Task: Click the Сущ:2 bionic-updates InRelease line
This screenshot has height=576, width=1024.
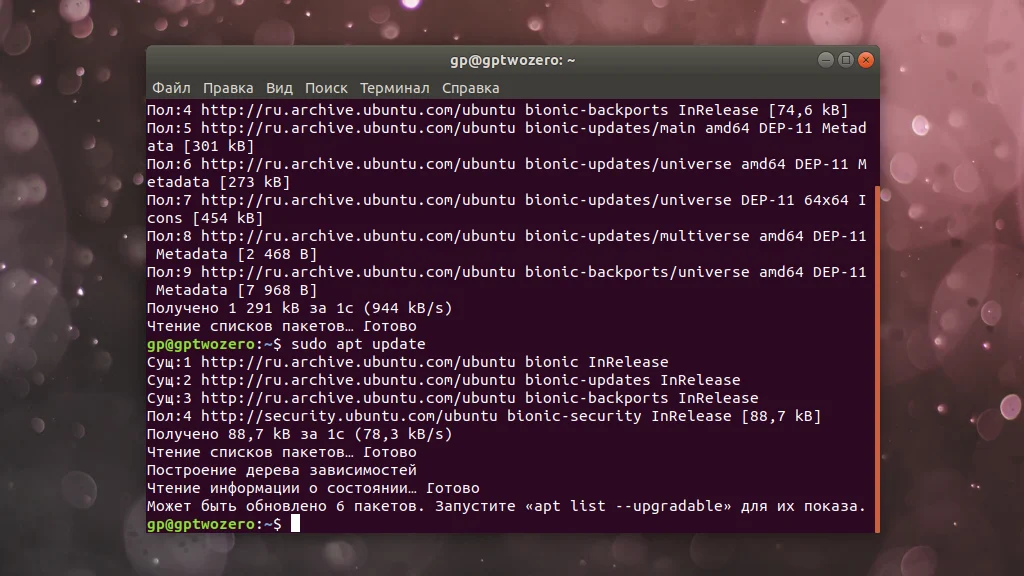Action: (x=443, y=380)
